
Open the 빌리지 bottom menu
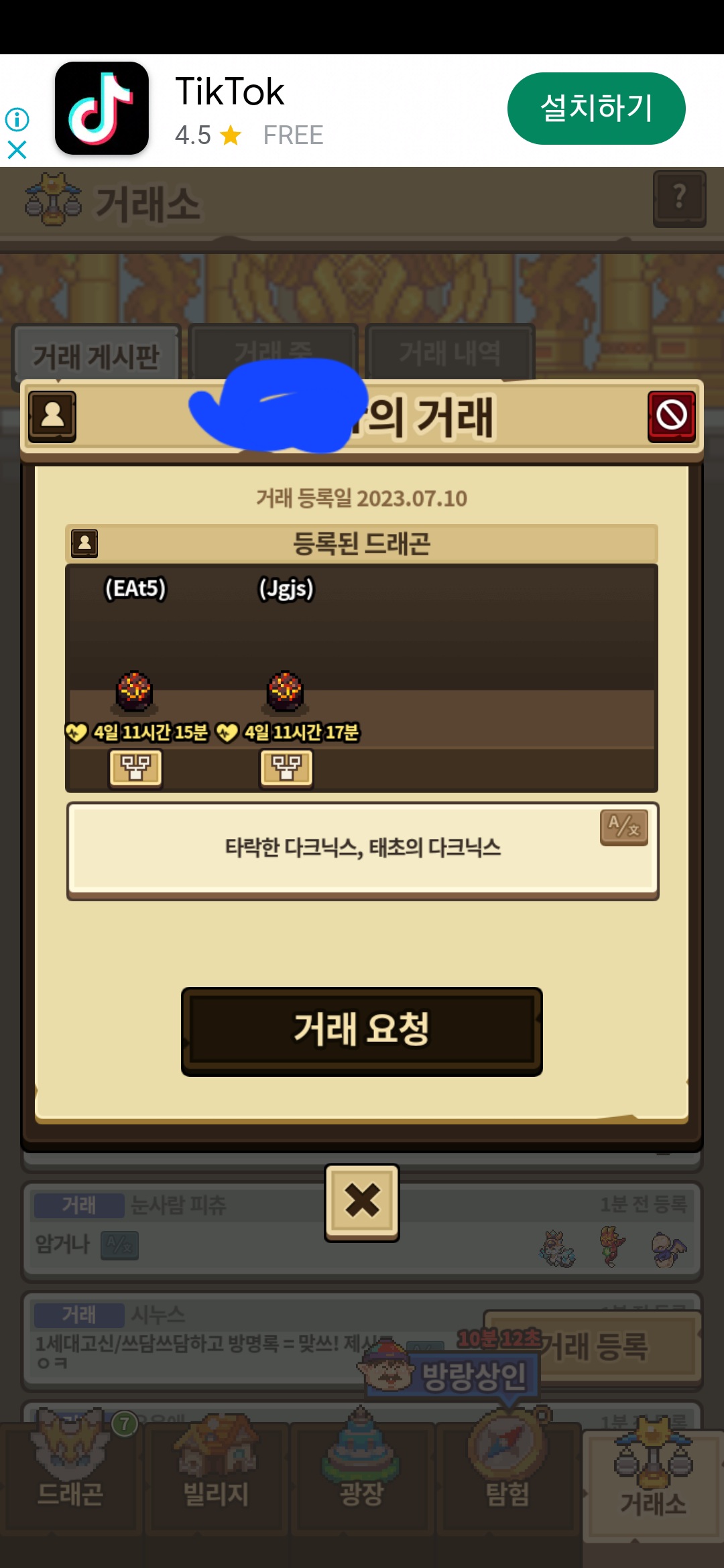pyautogui.click(x=217, y=1467)
